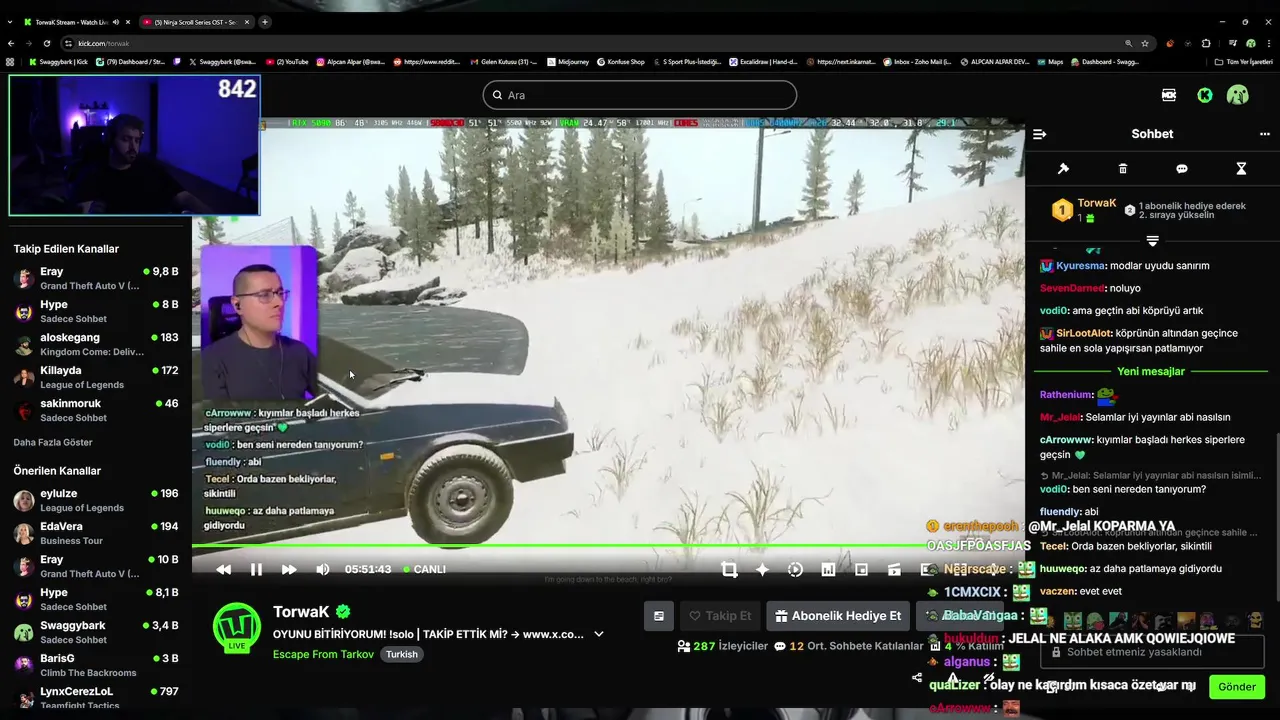
Task: Open the clip crop tool in the player
Action: click(729, 569)
